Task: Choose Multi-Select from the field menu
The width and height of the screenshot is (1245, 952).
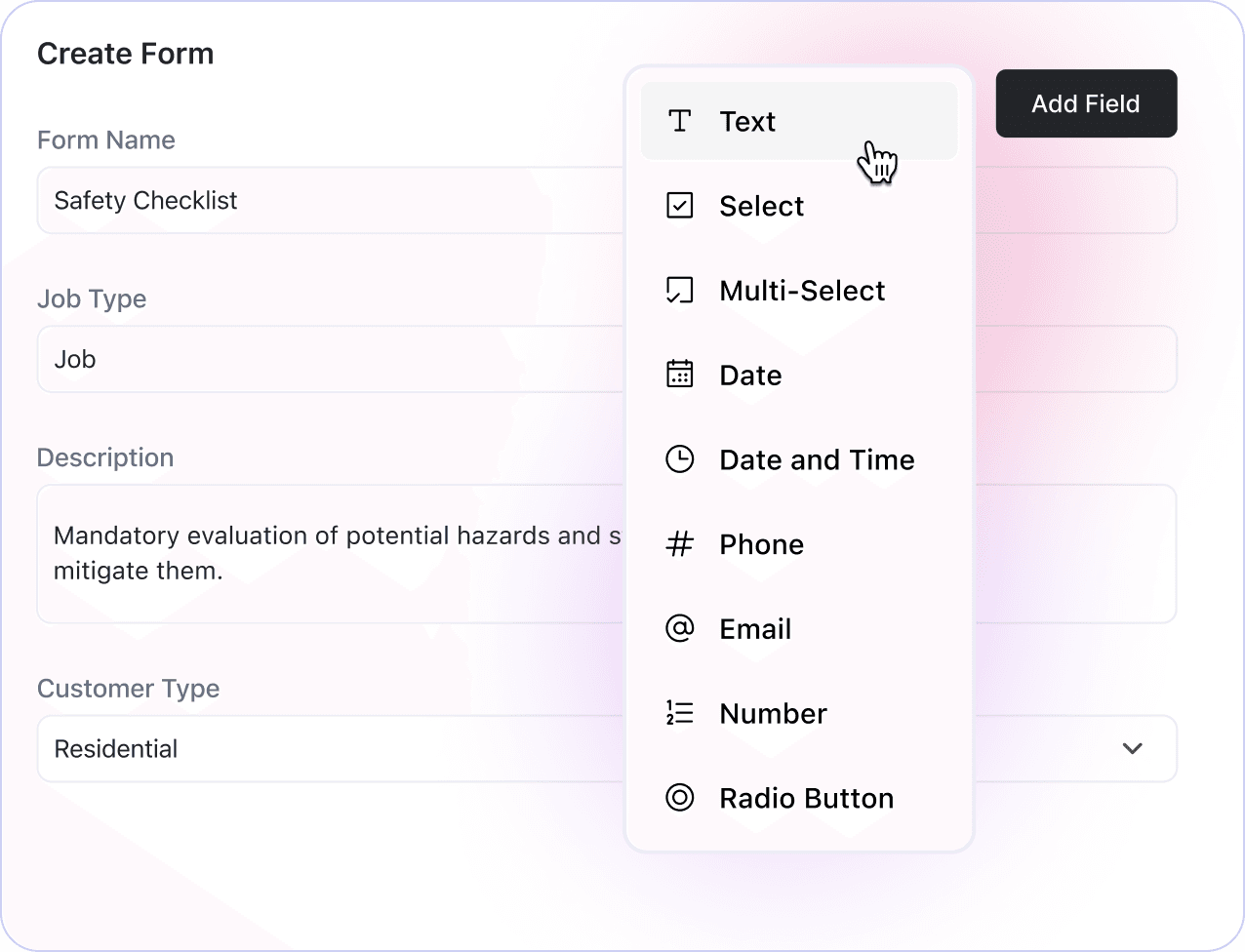Action: (802, 290)
